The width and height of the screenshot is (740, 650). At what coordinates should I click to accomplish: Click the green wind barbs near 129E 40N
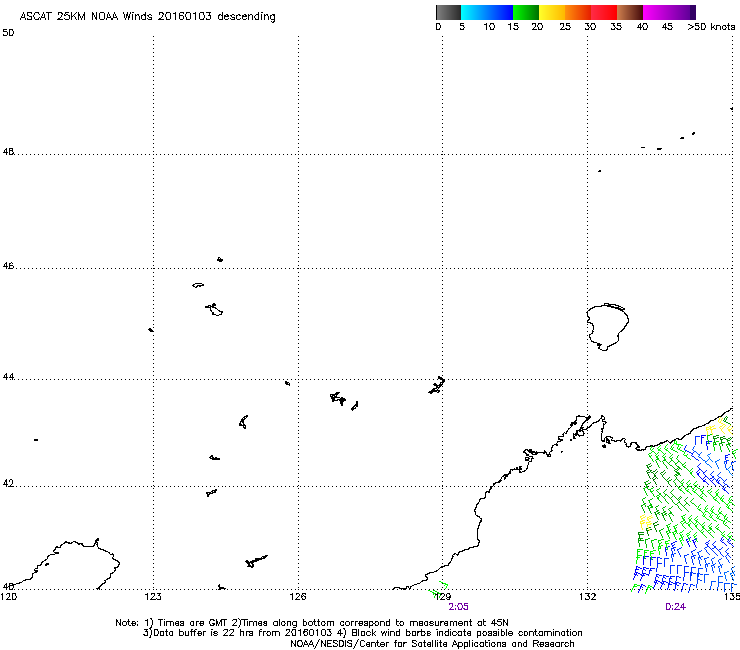438,590
